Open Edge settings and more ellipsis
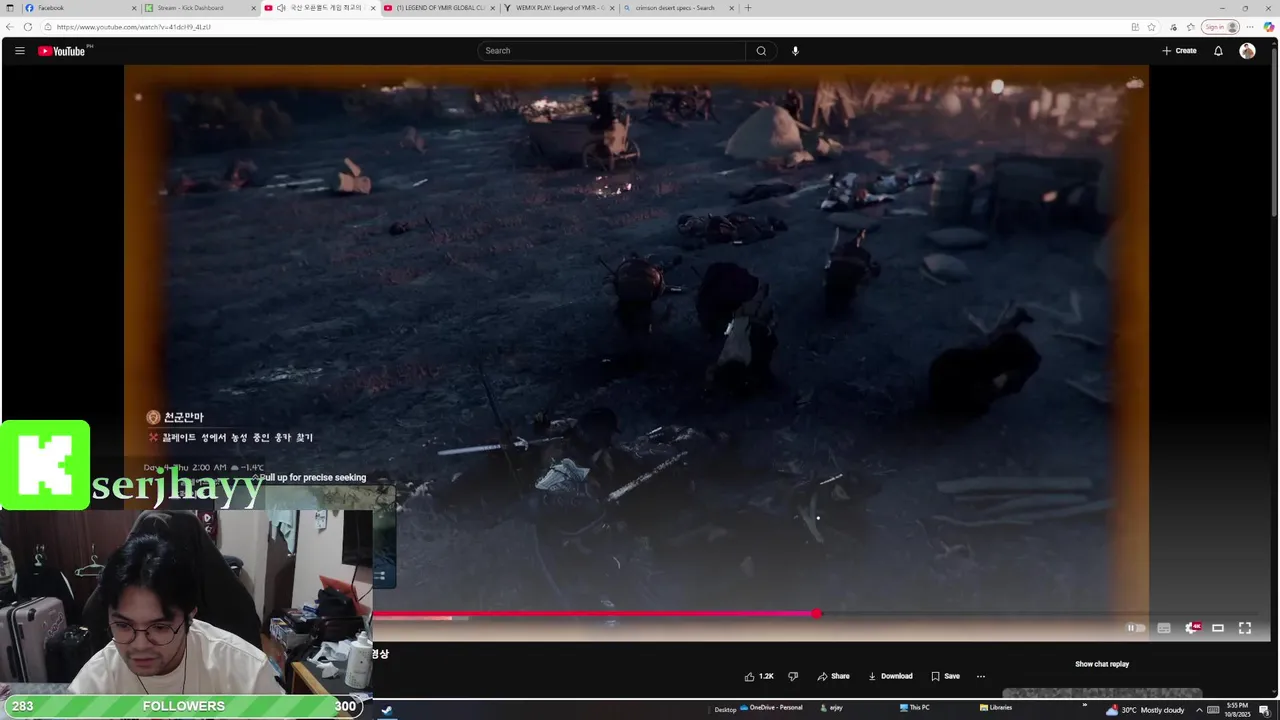 1250,27
